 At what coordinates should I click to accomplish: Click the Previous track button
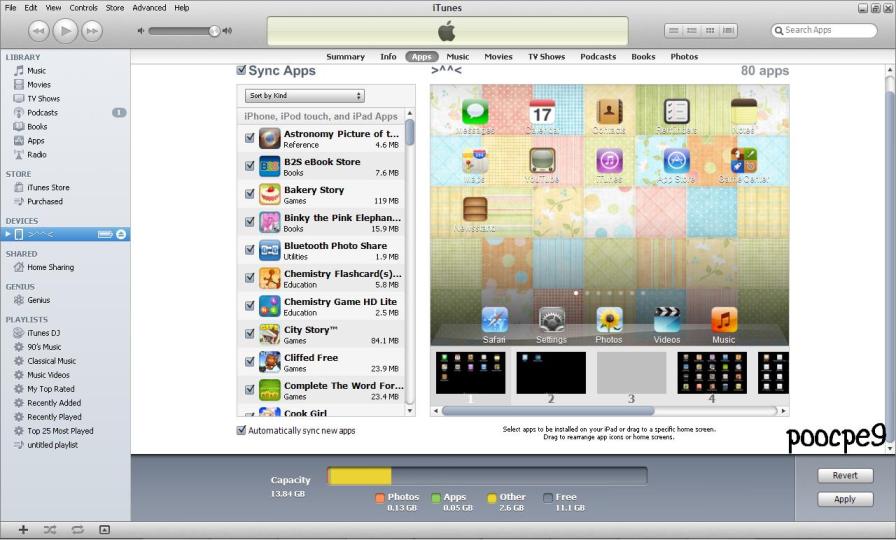point(38,31)
